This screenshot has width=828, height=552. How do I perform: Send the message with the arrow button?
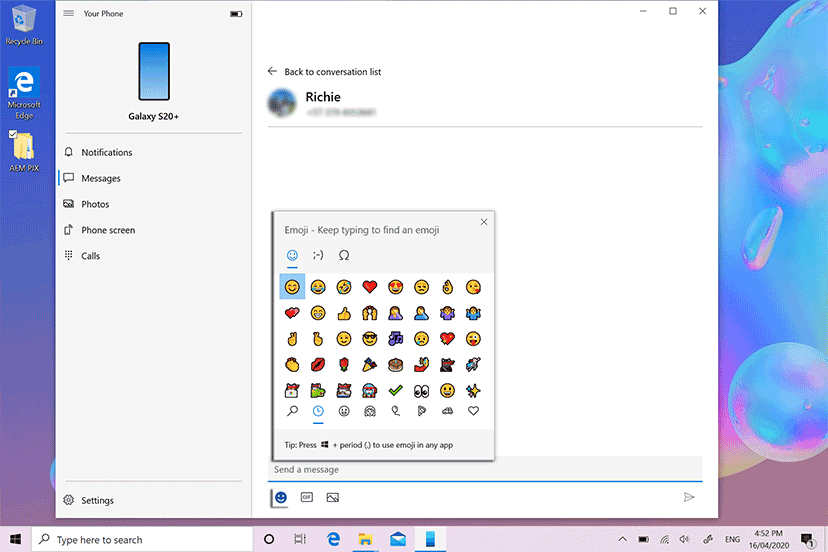pos(689,497)
